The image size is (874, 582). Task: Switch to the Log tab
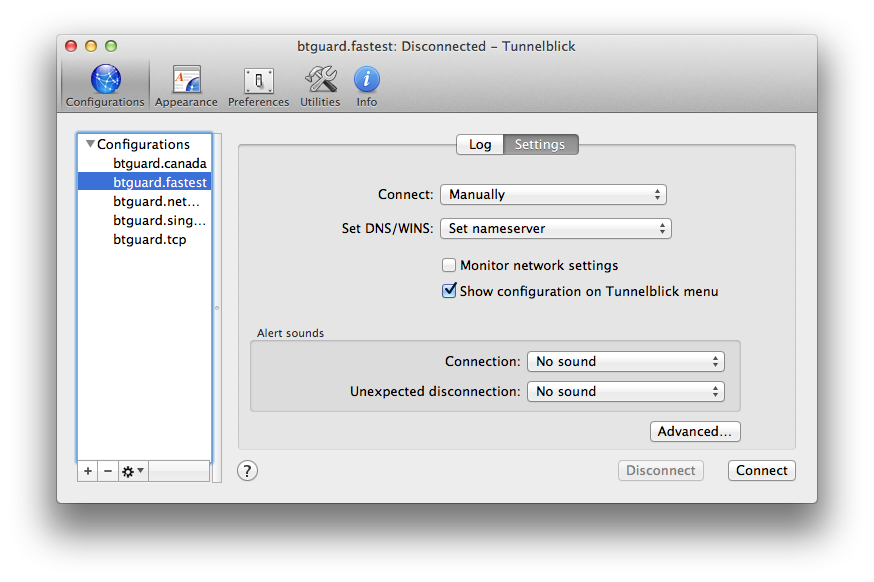tap(480, 145)
